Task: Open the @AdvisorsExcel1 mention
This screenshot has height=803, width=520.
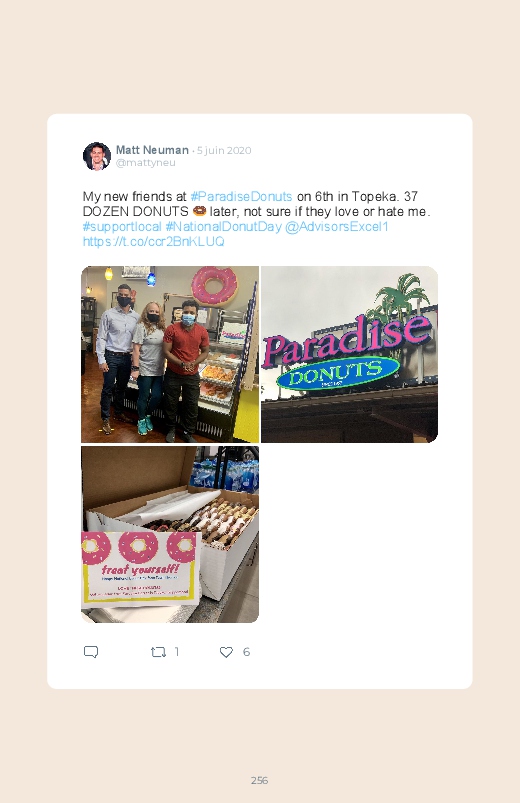Action: coord(337,226)
